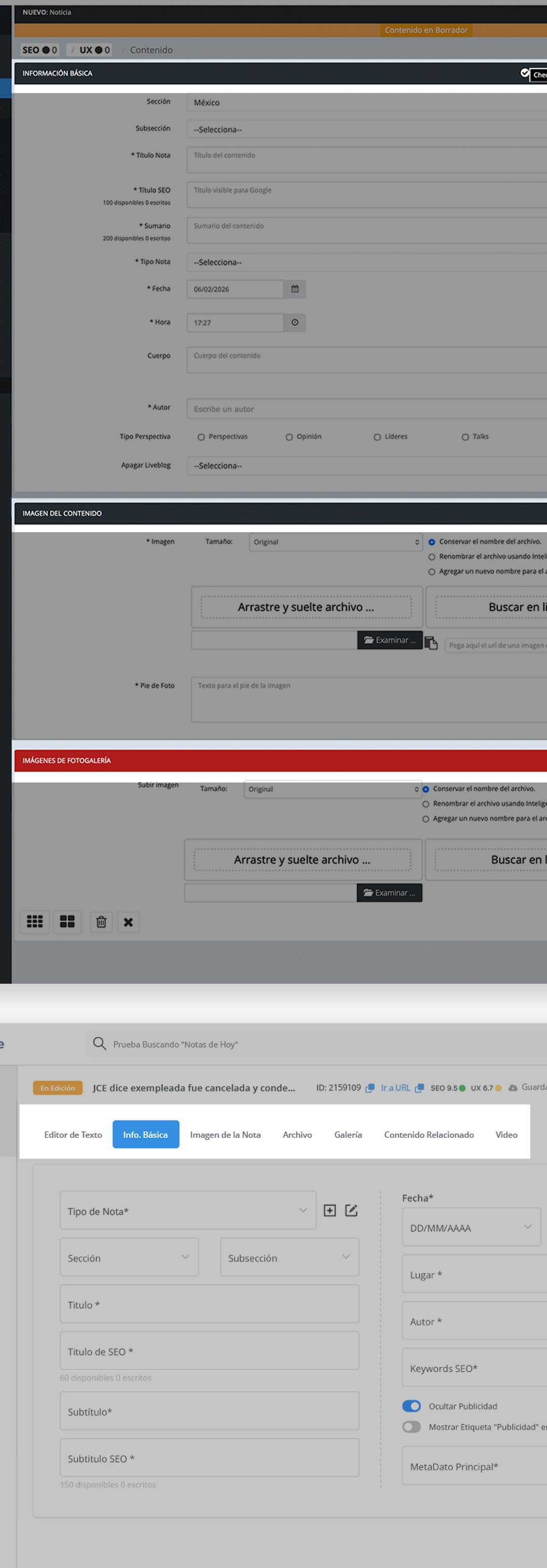Image resolution: width=547 pixels, height=1568 pixels.
Task: Open the Apagar Liveblog dropdown
Action: pyautogui.click(x=367, y=465)
